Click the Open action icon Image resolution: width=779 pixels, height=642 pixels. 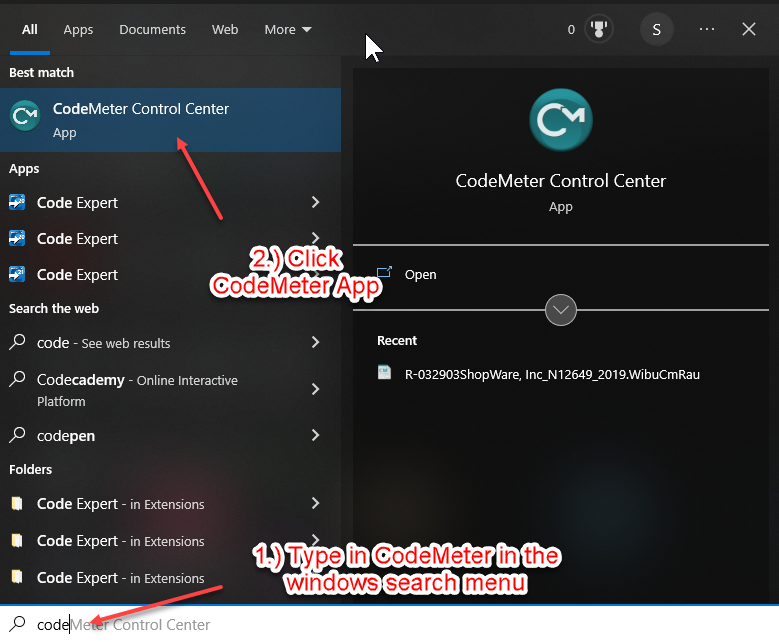click(384, 273)
